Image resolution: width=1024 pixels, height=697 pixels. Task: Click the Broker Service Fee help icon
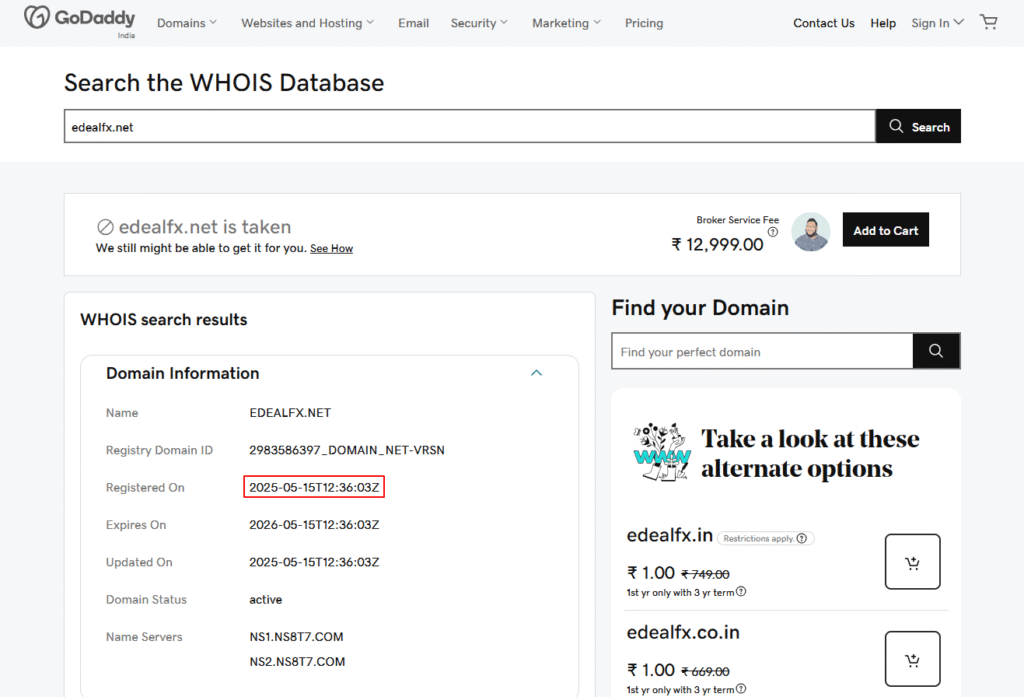coord(773,232)
